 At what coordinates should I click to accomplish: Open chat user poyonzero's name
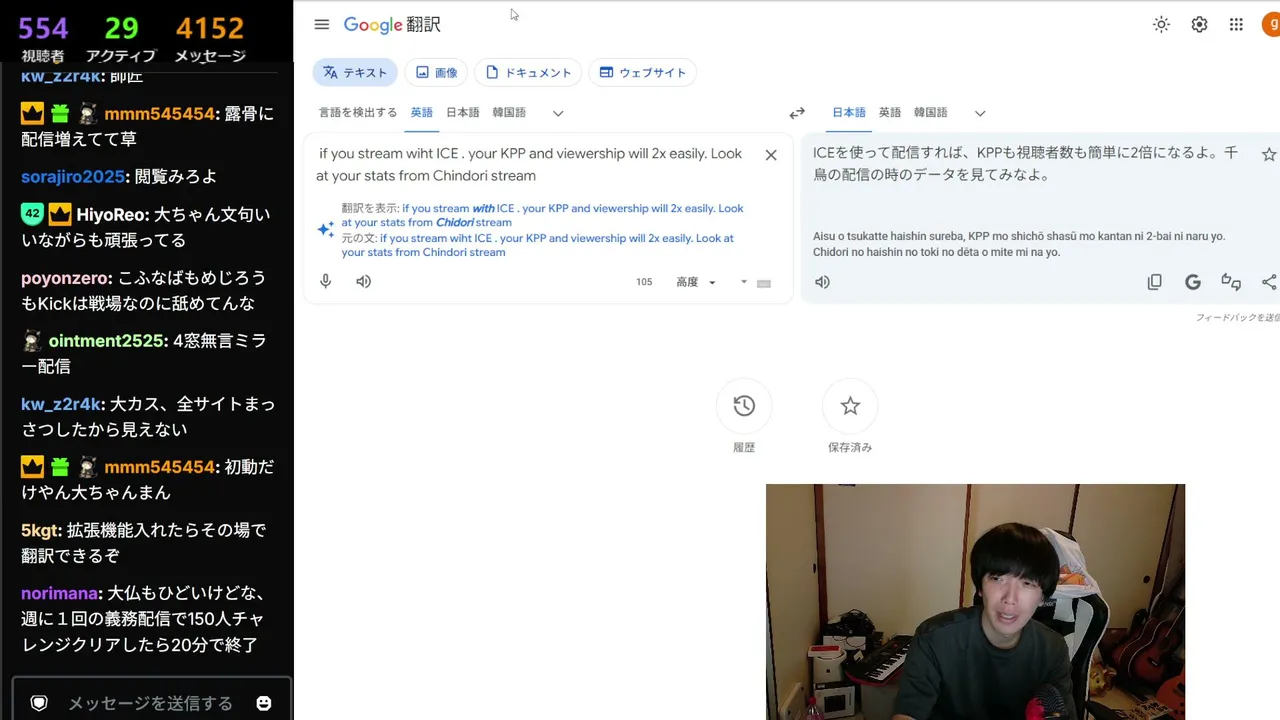(x=65, y=278)
